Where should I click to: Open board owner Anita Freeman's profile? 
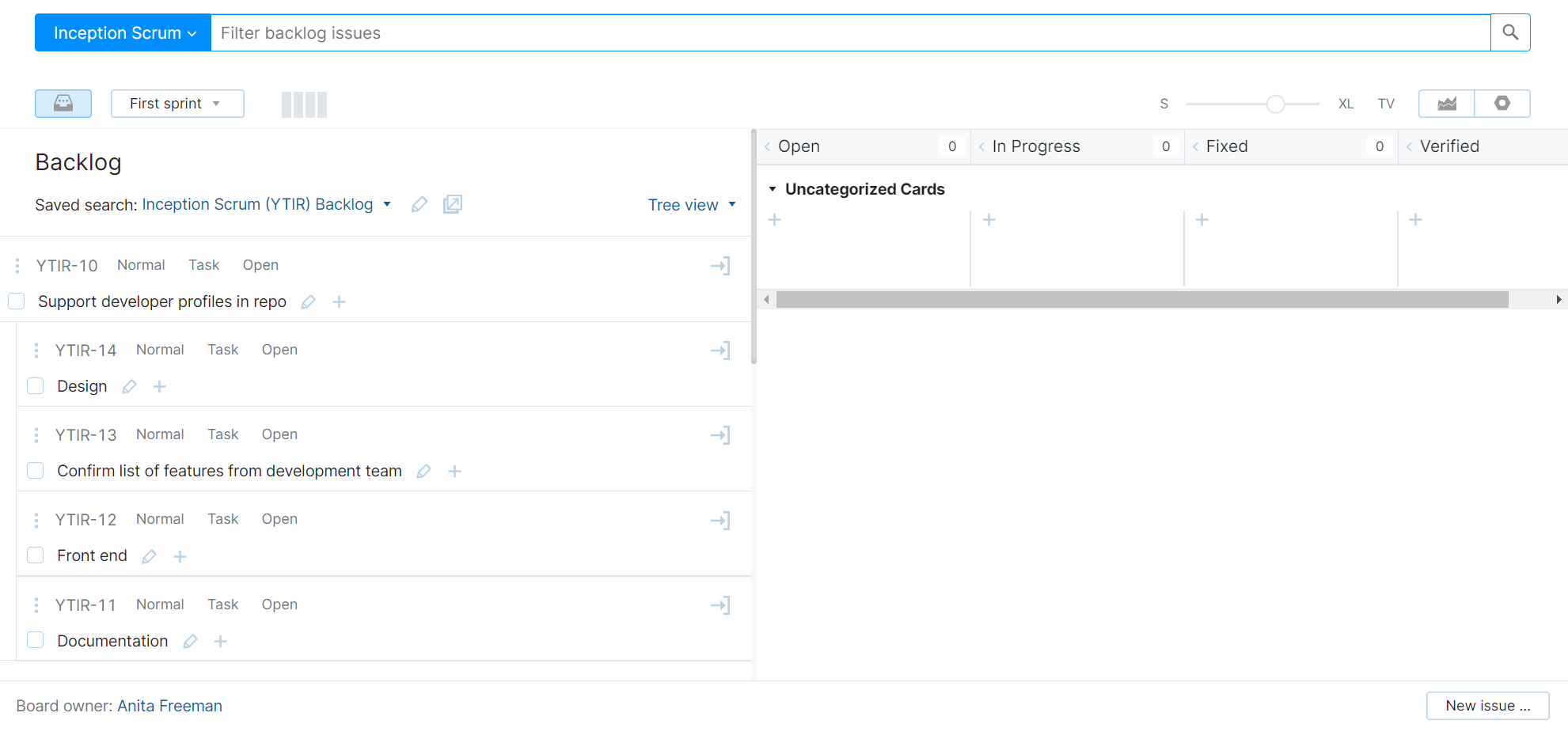point(169,705)
